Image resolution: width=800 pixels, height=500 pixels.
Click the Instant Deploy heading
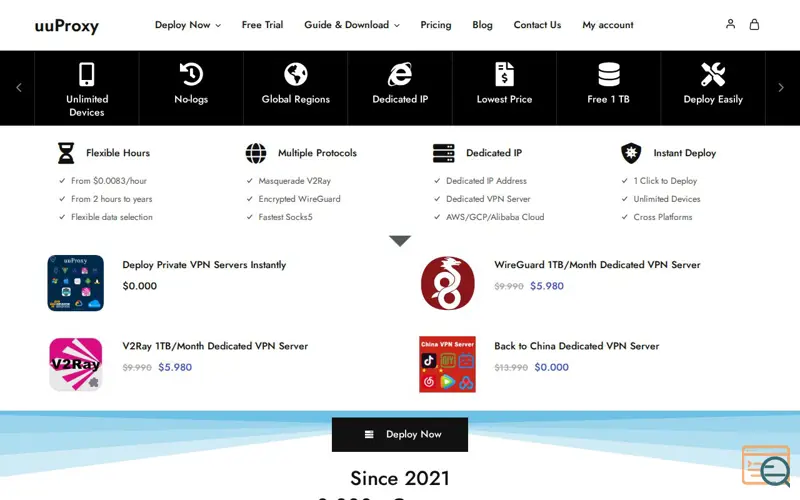pos(685,153)
